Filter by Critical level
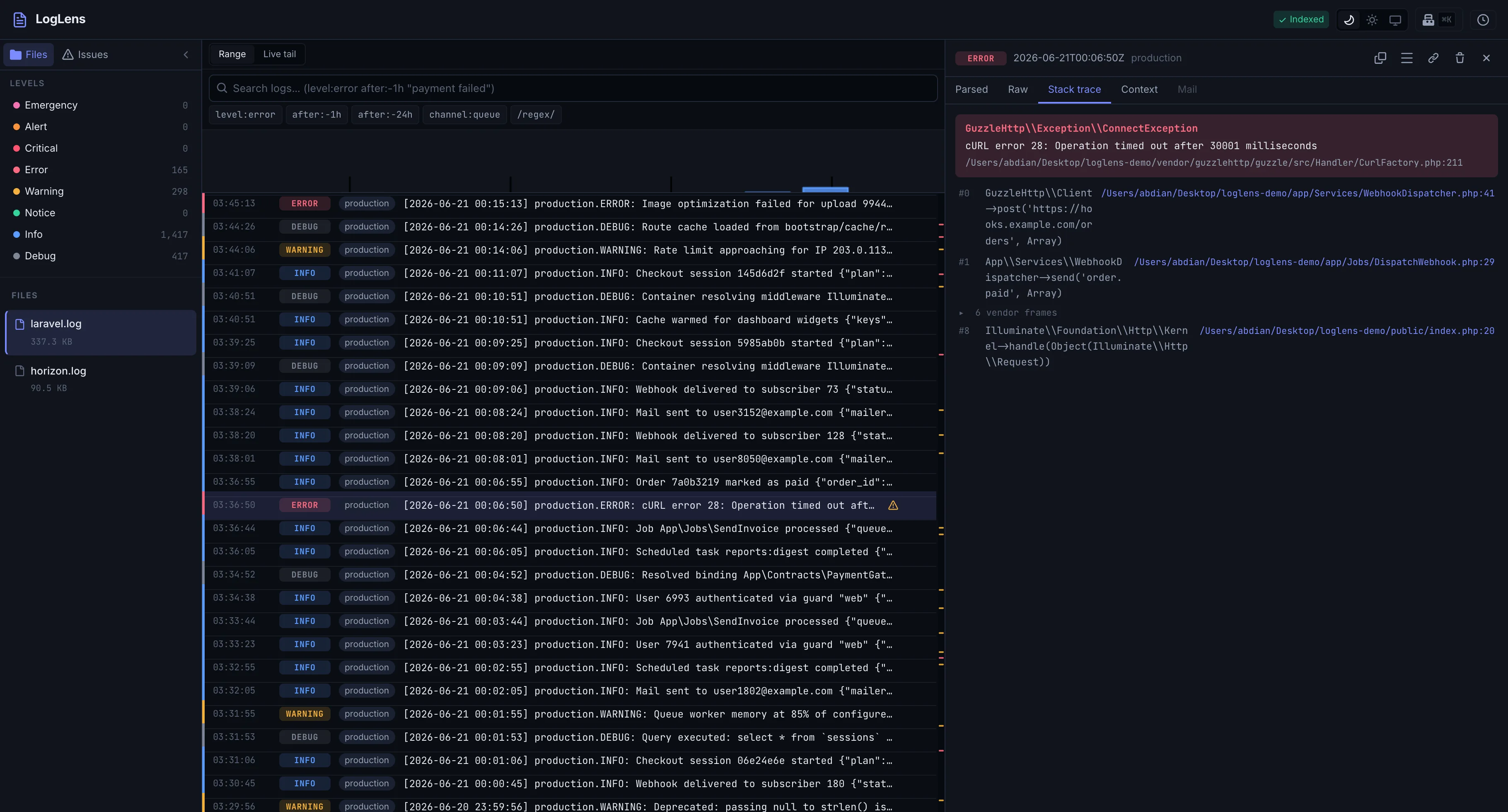 pos(101,148)
